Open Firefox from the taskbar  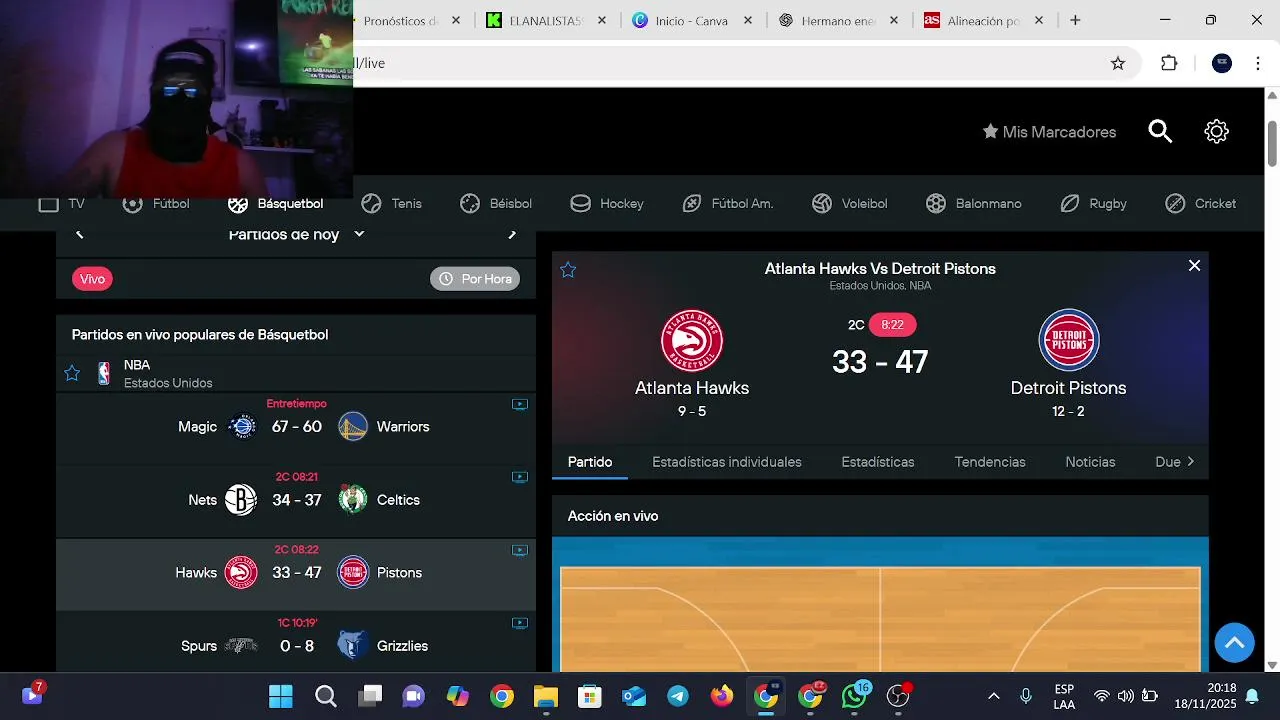pos(721,696)
